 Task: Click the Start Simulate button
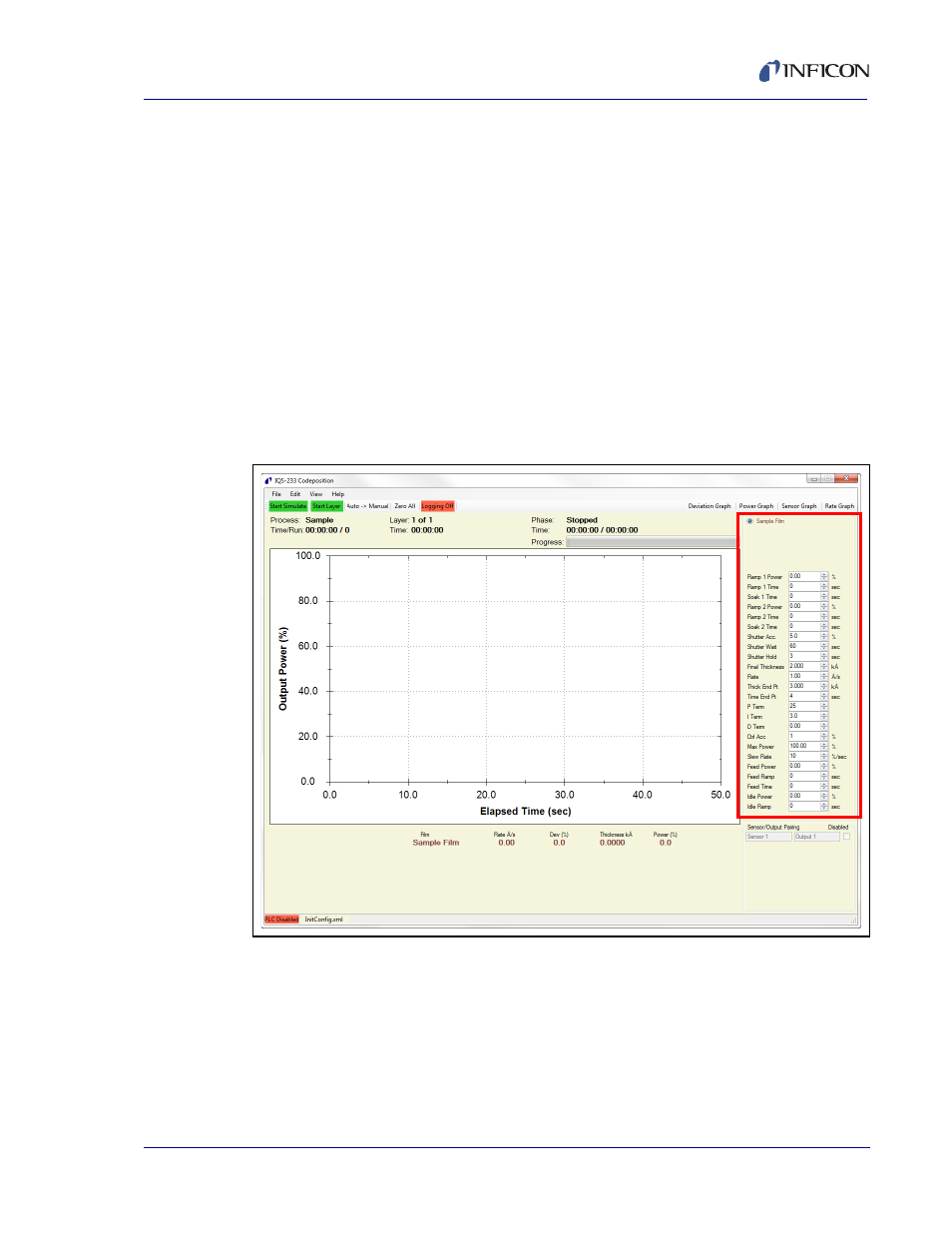[288, 506]
